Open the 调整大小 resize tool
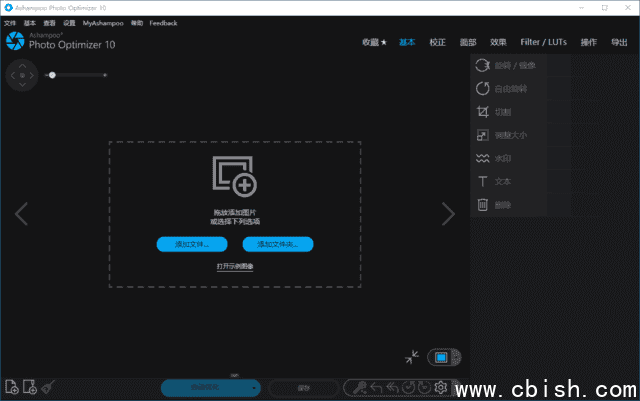The width and height of the screenshot is (640, 401). [x=509, y=135]
